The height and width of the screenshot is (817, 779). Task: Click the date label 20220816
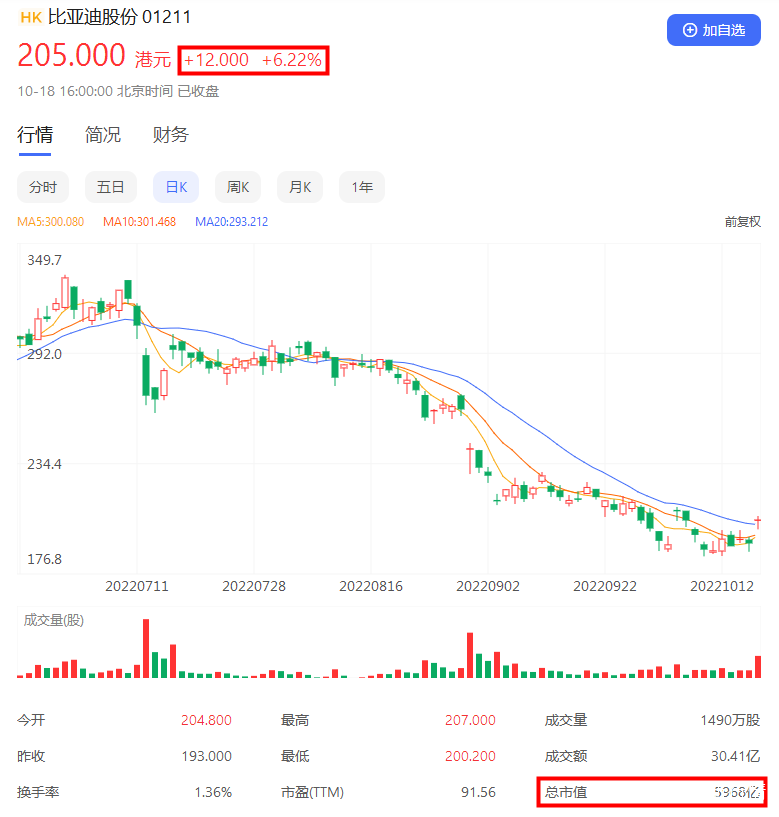point(371,587)
